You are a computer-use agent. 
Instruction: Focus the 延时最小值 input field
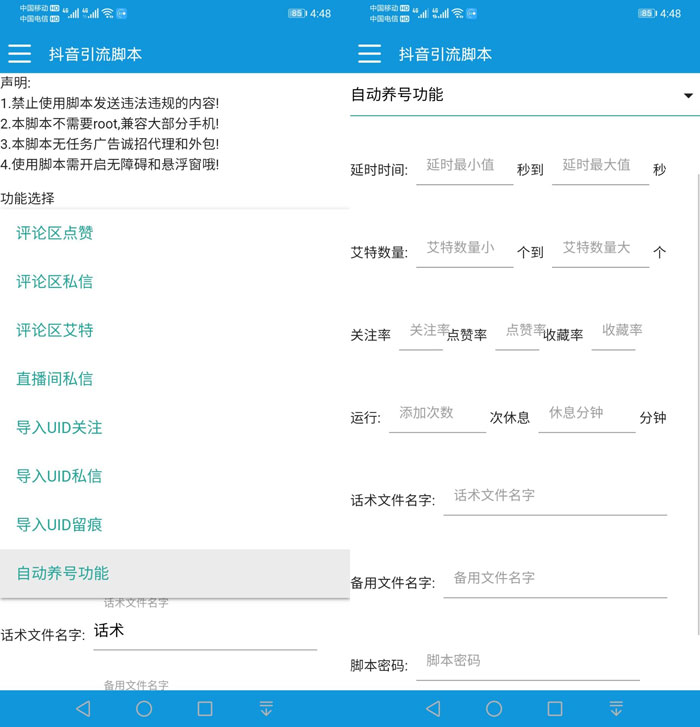pyautogui.click(x=465, y=168)
